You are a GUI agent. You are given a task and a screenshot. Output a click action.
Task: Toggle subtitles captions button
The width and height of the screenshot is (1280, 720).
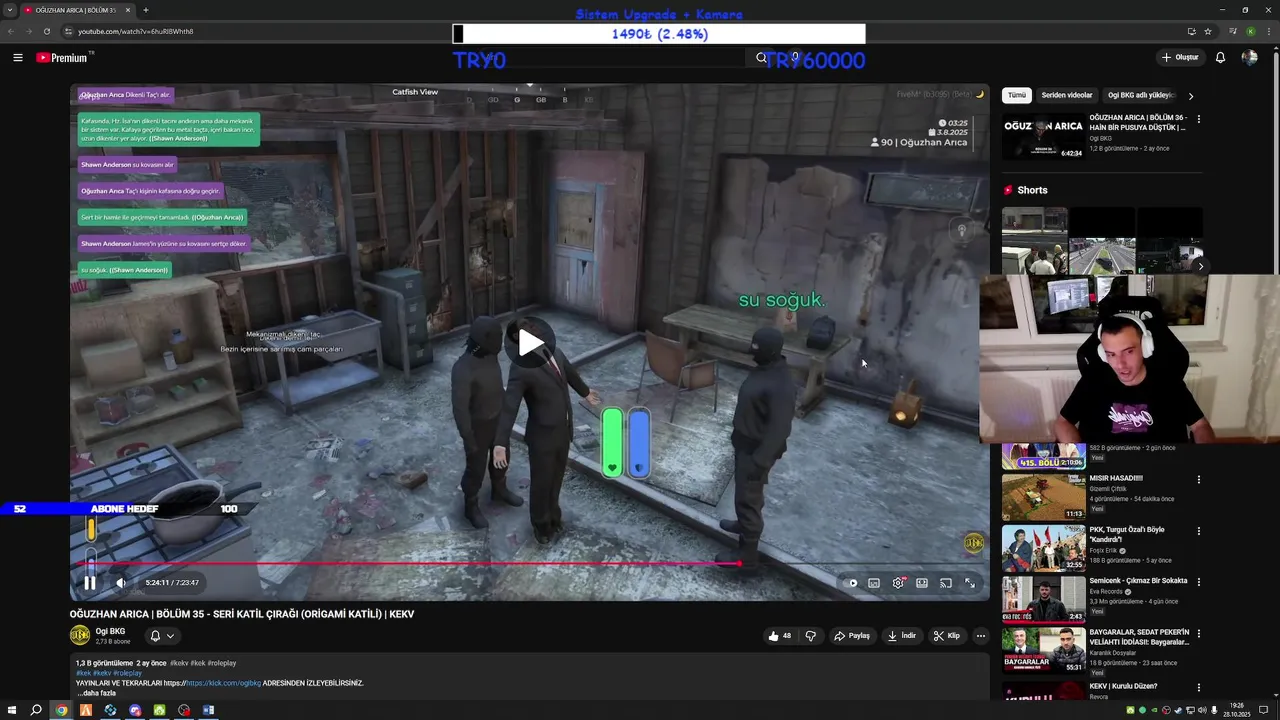(874, 583)
